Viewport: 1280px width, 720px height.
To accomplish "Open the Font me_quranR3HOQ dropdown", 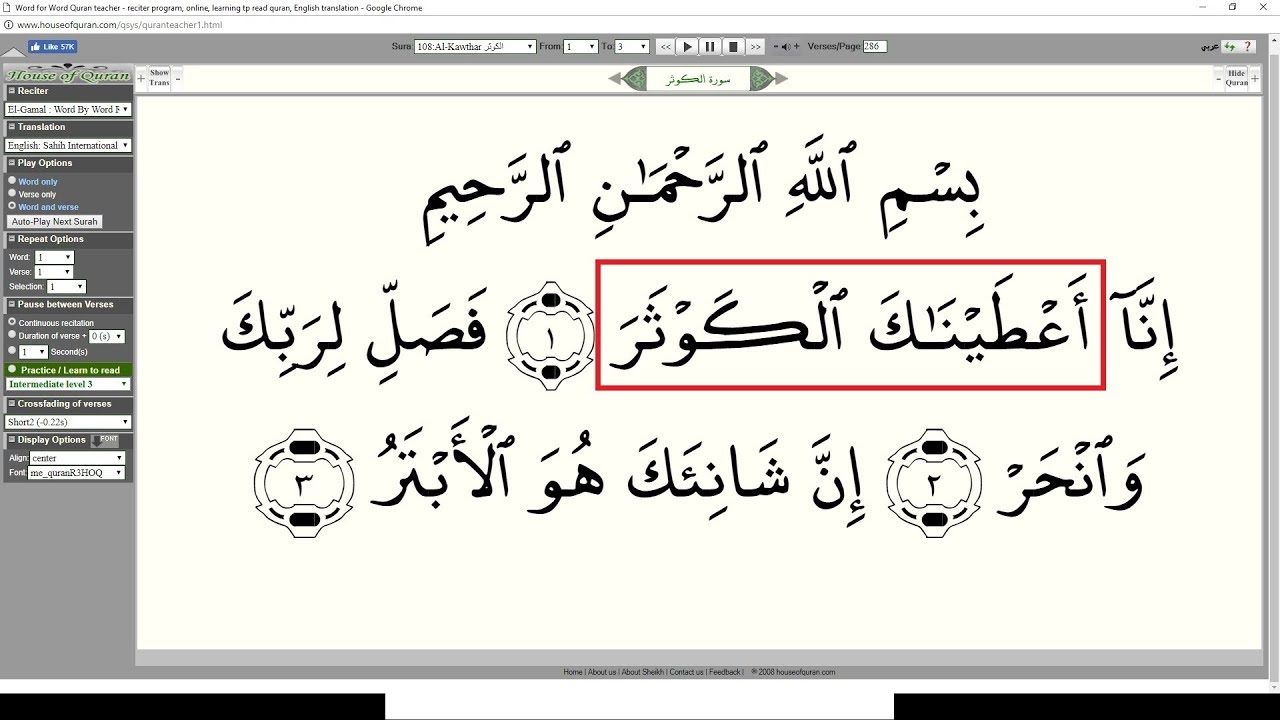I will pyautogui.click(x=76, y=473).
